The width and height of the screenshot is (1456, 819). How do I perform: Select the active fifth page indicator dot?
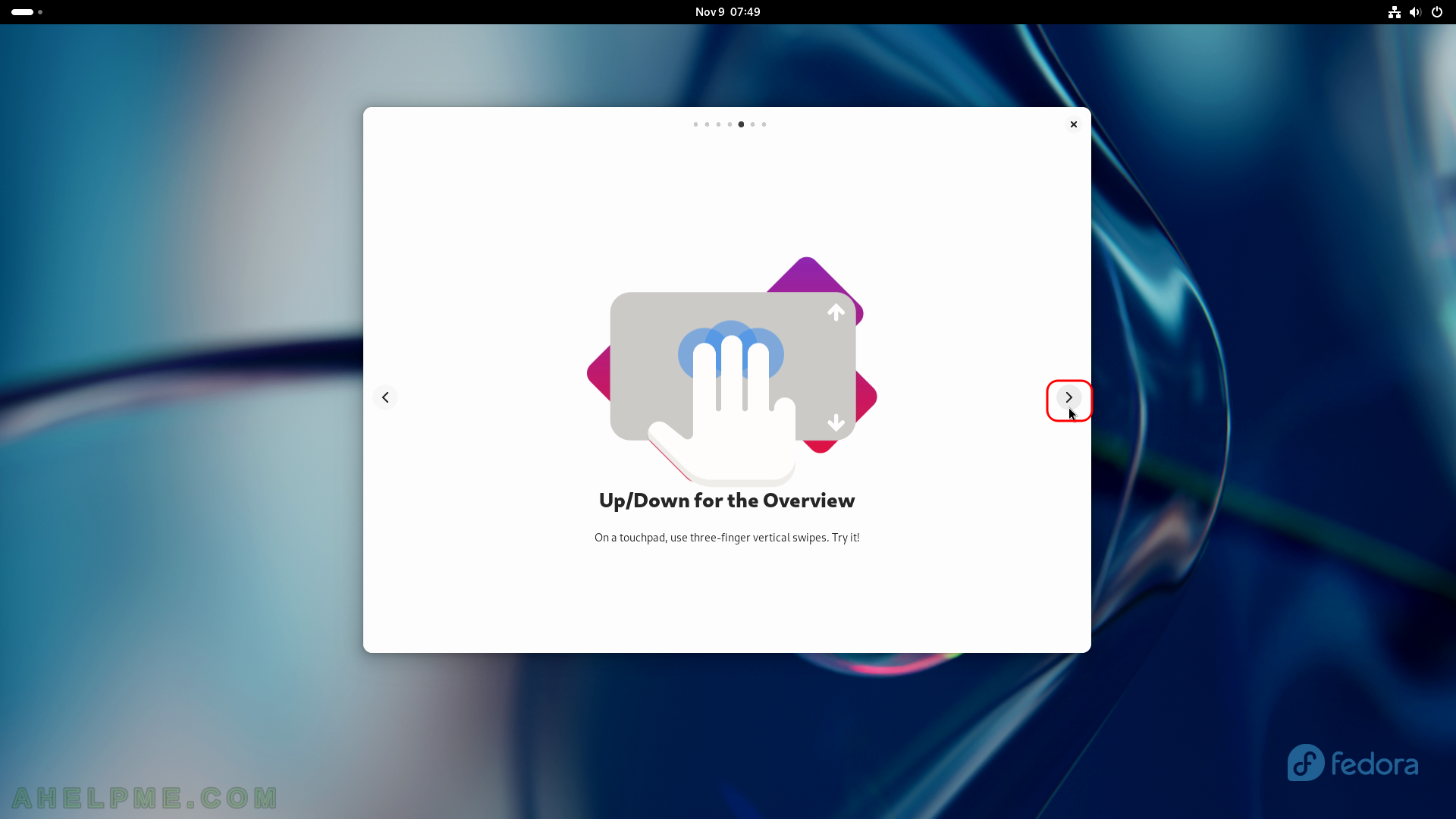pyautogui.click(x=741, y=124)
